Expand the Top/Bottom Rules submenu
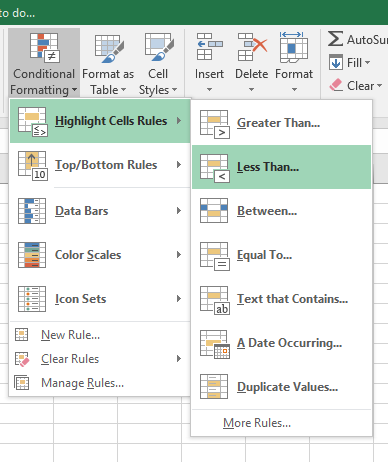Image resolution: width=388 pixels, height=462 pixels. pyautogui.click(x=100, y=165)
